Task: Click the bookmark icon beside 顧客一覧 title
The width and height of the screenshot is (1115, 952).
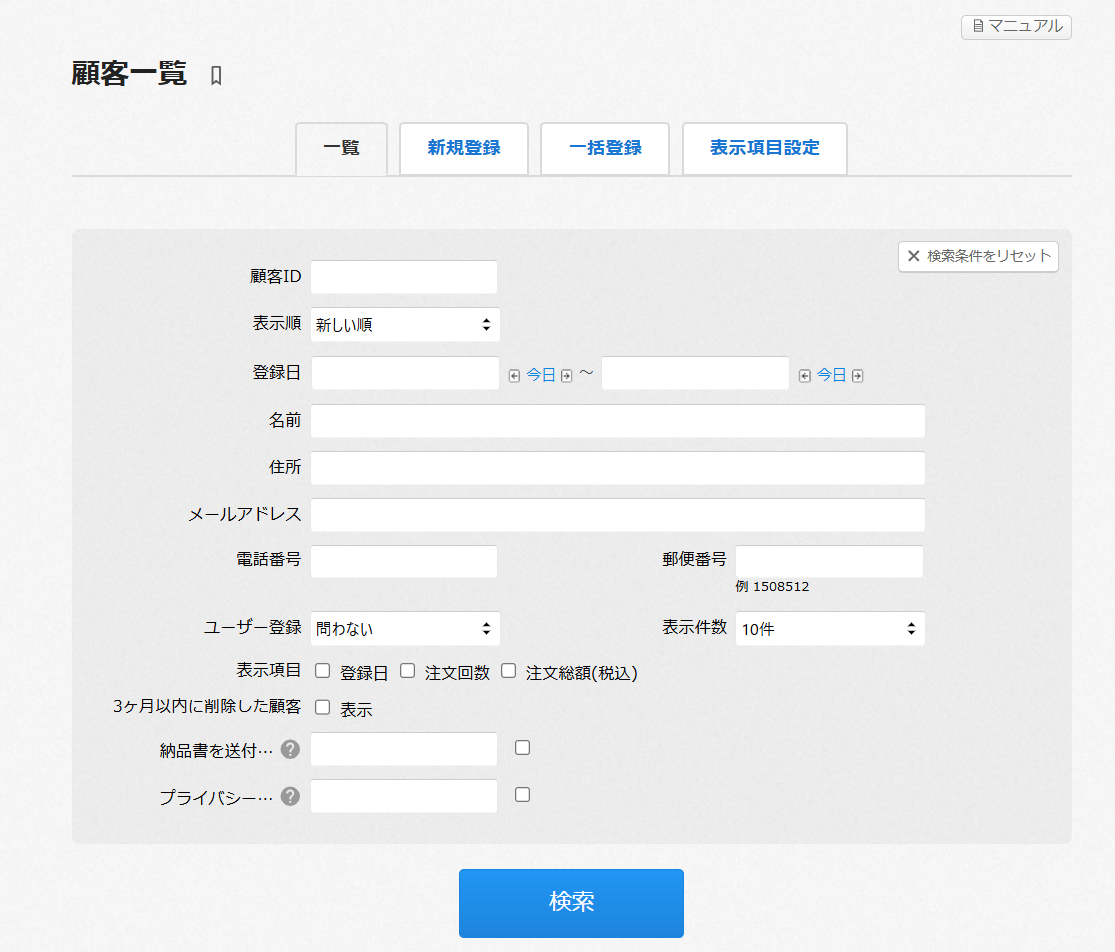Action: coord(216,76)
